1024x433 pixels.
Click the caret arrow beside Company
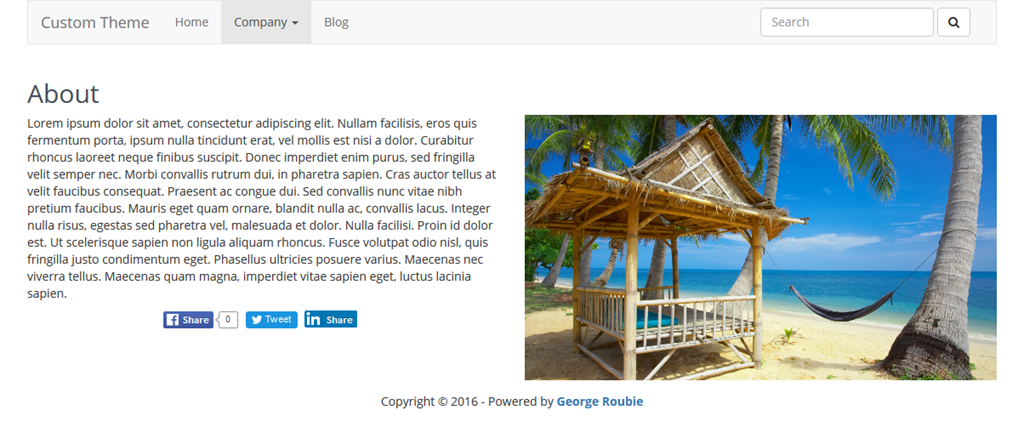(295, 23)
